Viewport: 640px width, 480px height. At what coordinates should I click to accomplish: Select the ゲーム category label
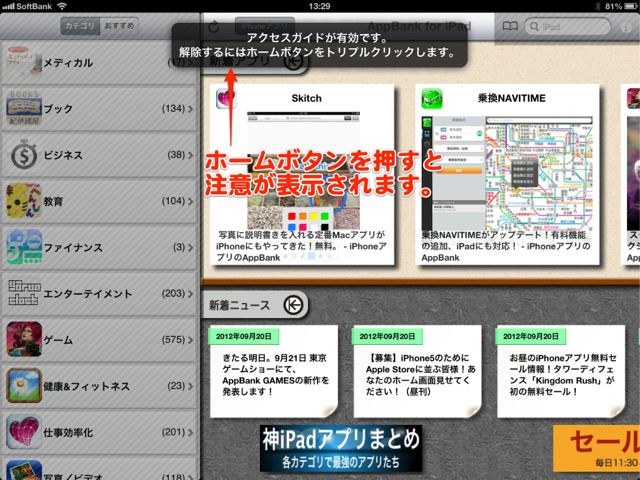click(58, 339)
